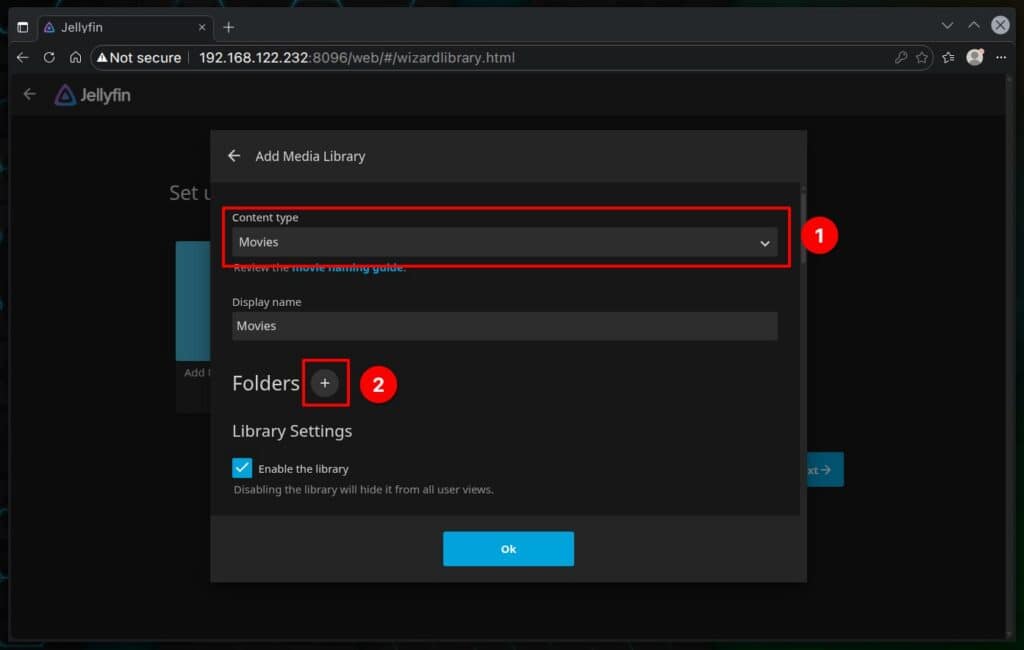
Task: Click the Display name input field
Action: [504, 326]
